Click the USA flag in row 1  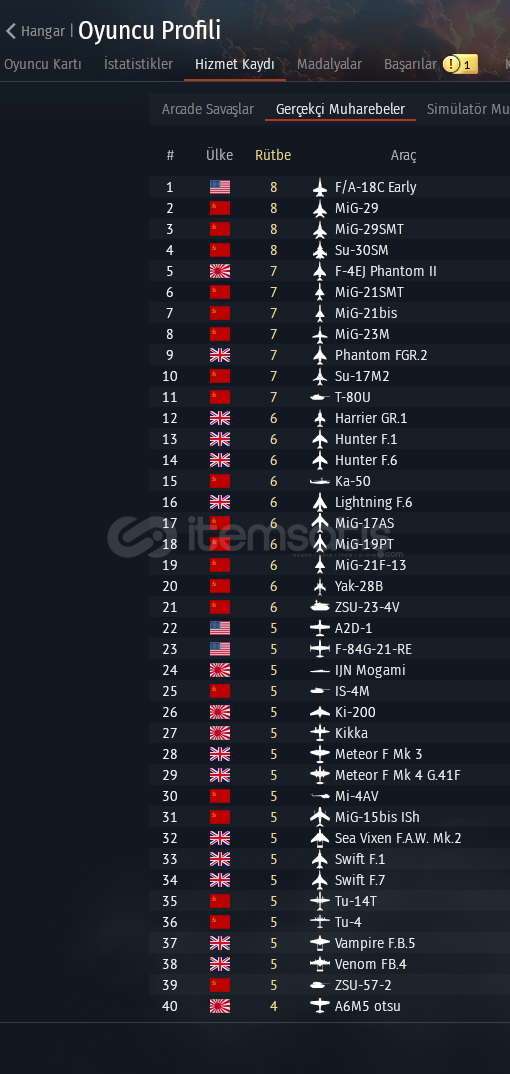click(x=220, y=187)
